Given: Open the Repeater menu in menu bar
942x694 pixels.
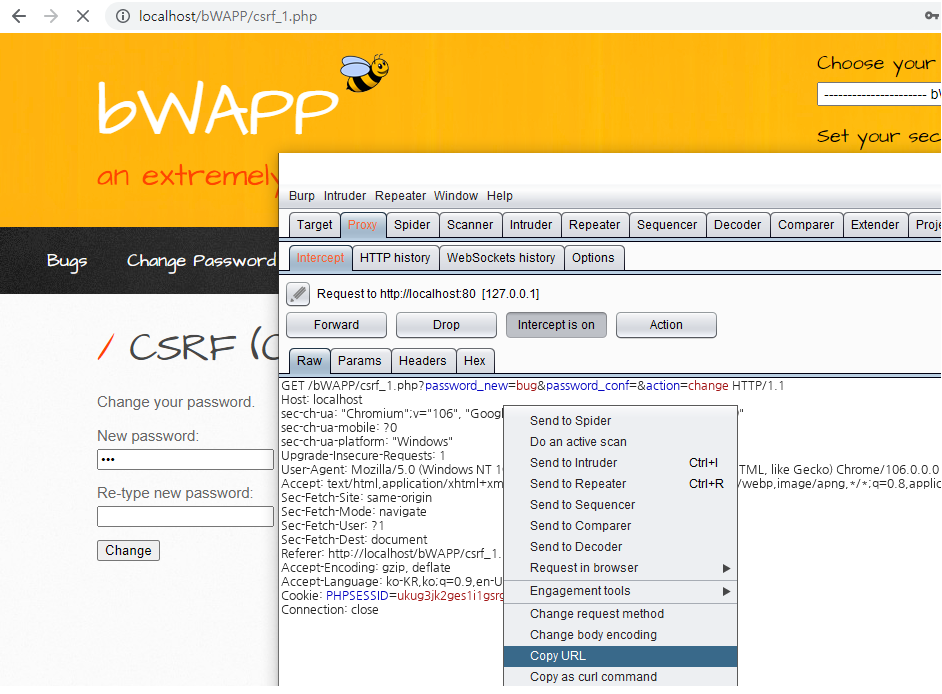Looking at the screenshot, I should pos(400,196).
